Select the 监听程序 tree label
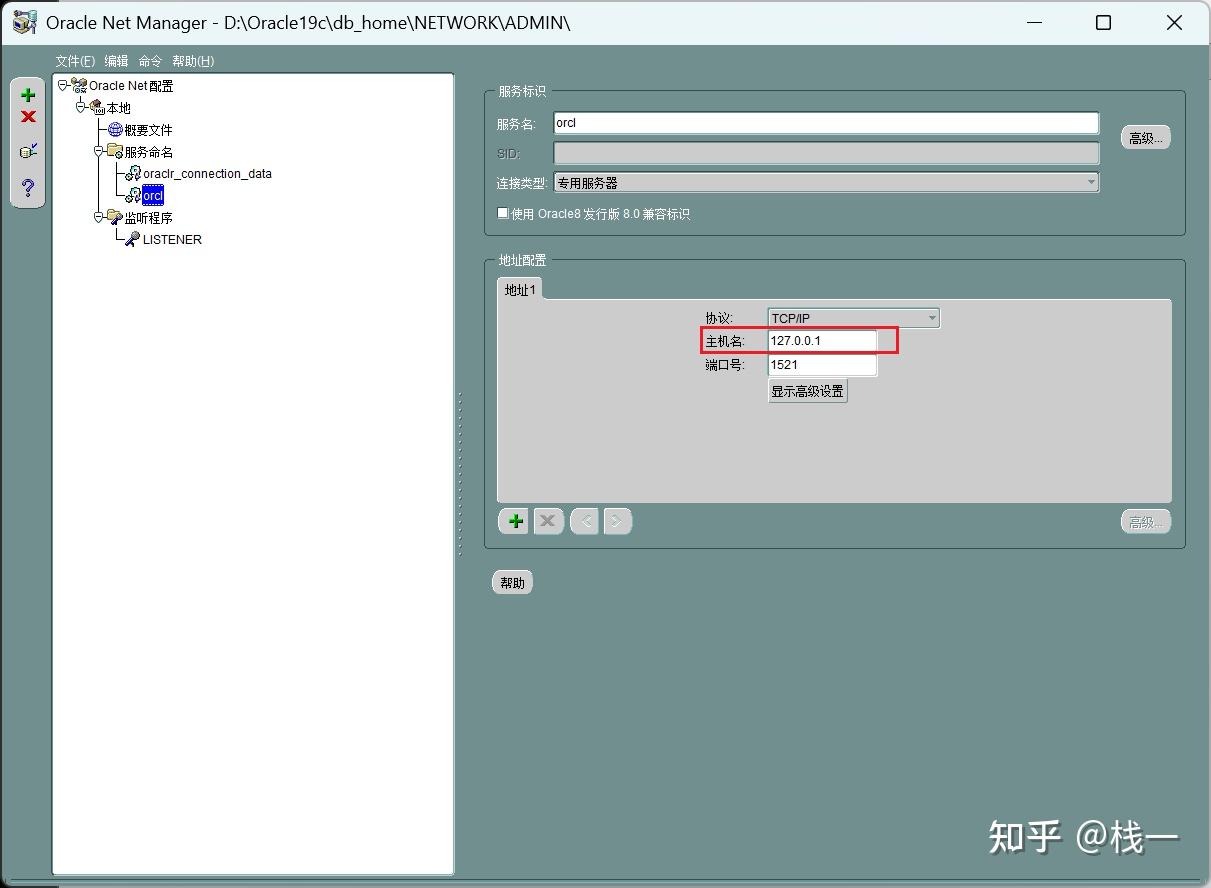Viewport: 1211px width, 888px height. [x=148, y=218]
